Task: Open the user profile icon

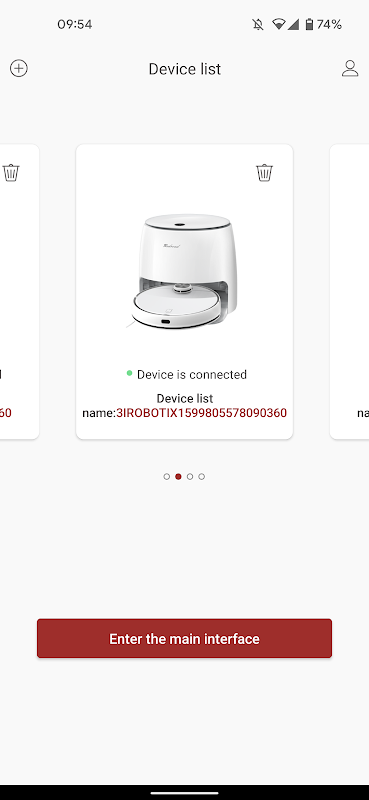Action: [350, 68]
